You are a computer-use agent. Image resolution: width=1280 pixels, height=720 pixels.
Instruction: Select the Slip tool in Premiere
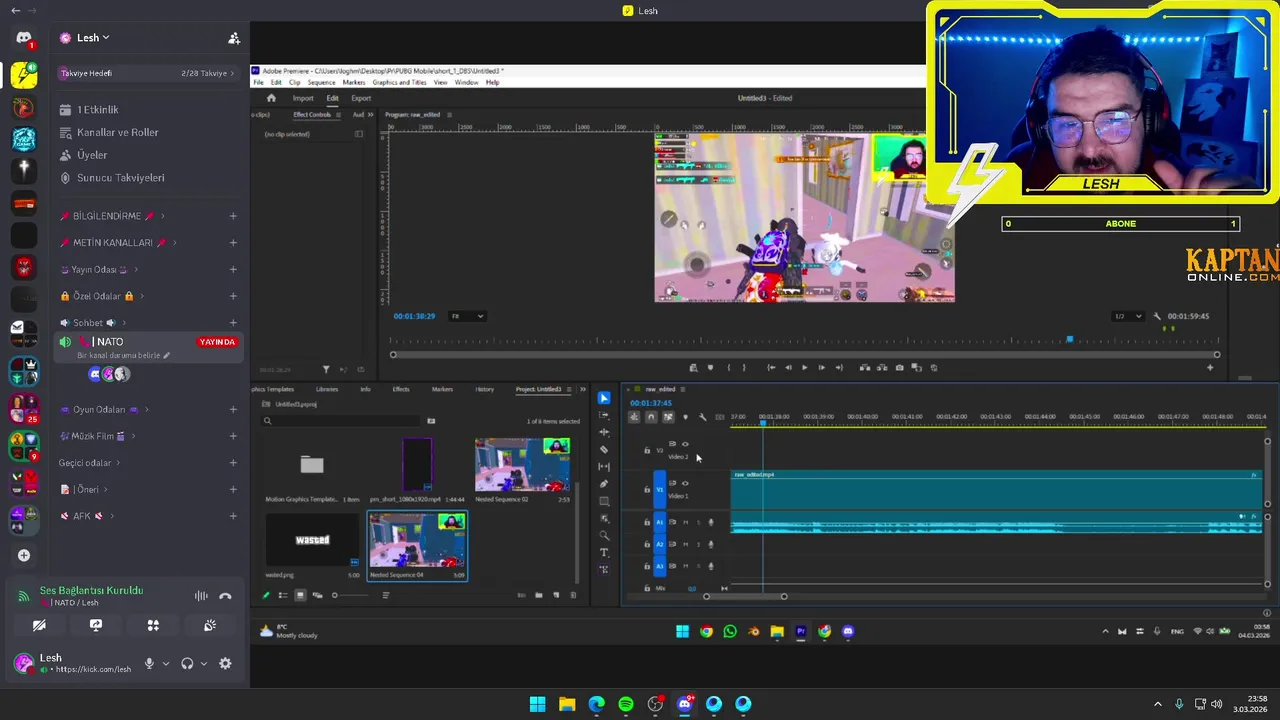(604, 467)
